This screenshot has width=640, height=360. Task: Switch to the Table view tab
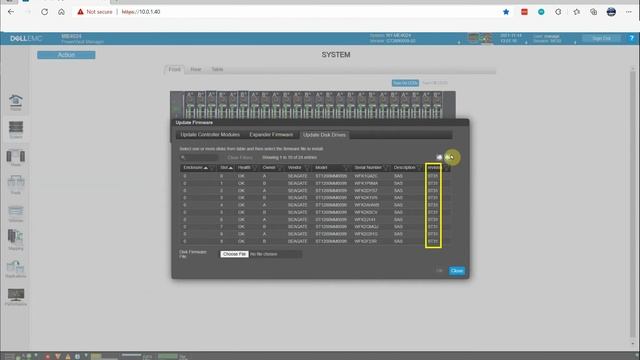coord(217,69)
